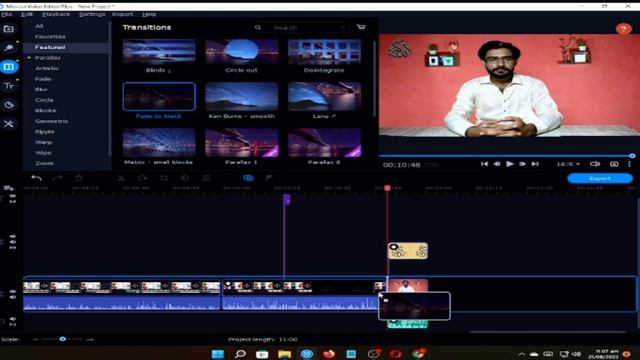Skip to the previous clip
Screen dimensions: 640x360
click(484, 164)
